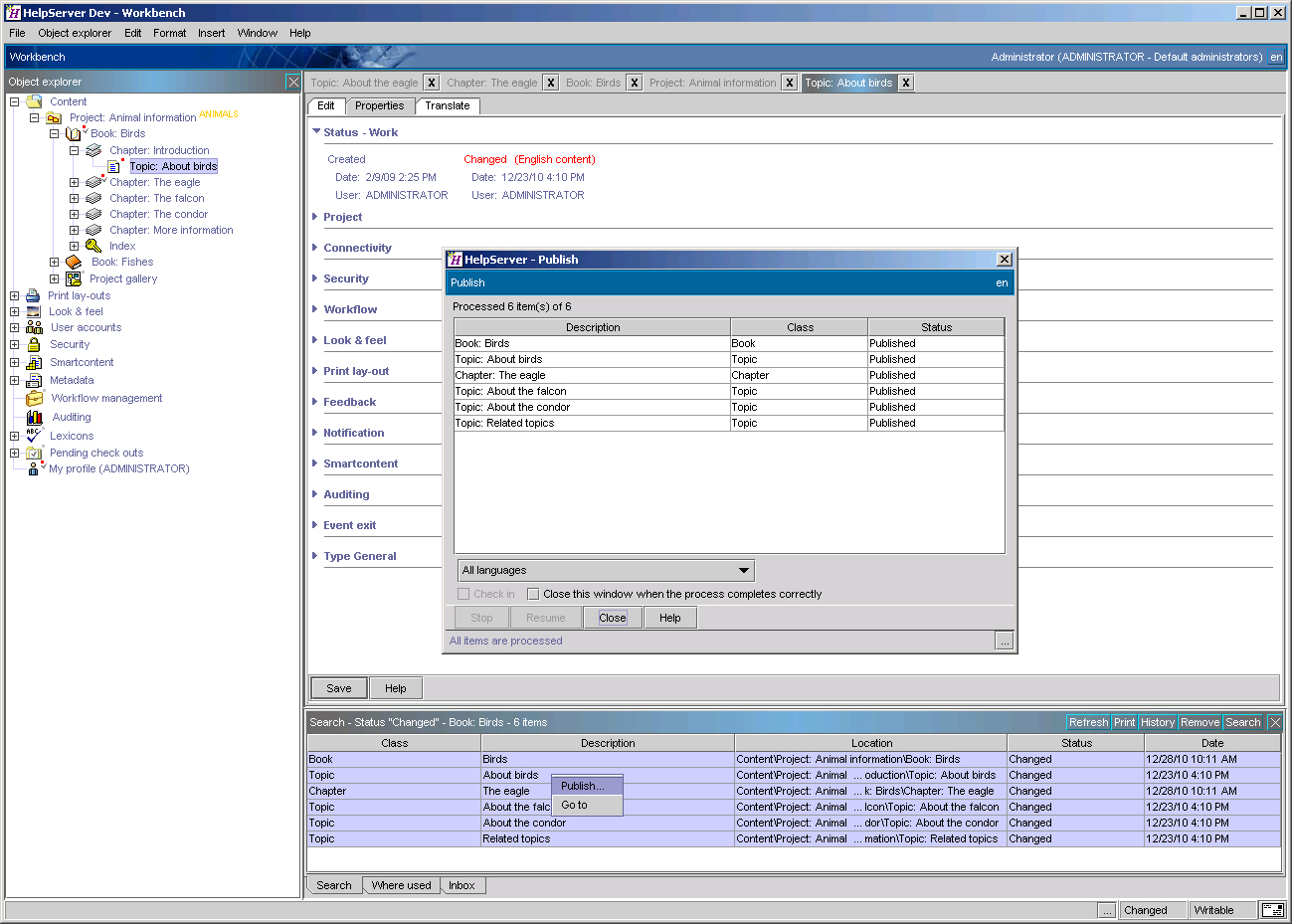
Task: Click Close in the Publish dialog
Action: click(612, 618)
